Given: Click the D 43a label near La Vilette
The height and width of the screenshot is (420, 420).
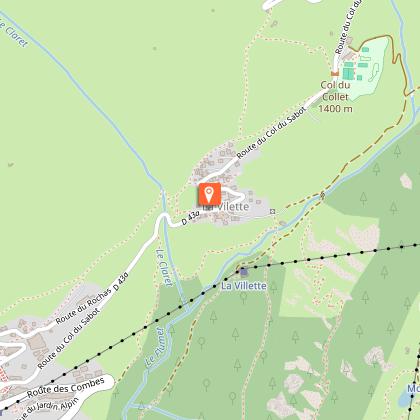Looking at the screenshot, I should pyautogui.click(x=191, y=219).
